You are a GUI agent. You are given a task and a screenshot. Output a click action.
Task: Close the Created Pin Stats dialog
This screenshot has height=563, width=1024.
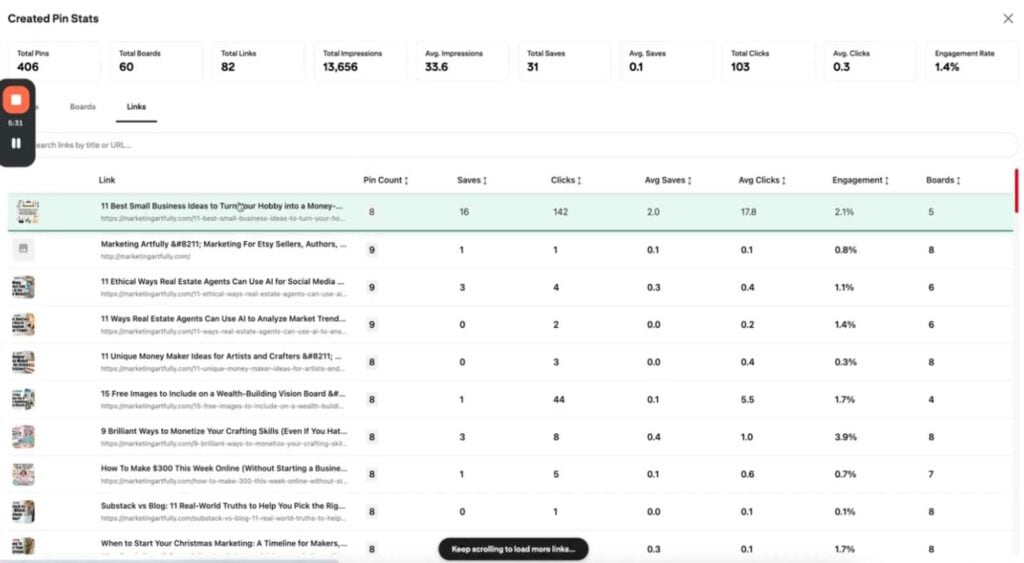pyautogui.click(x=1008, y=18)
